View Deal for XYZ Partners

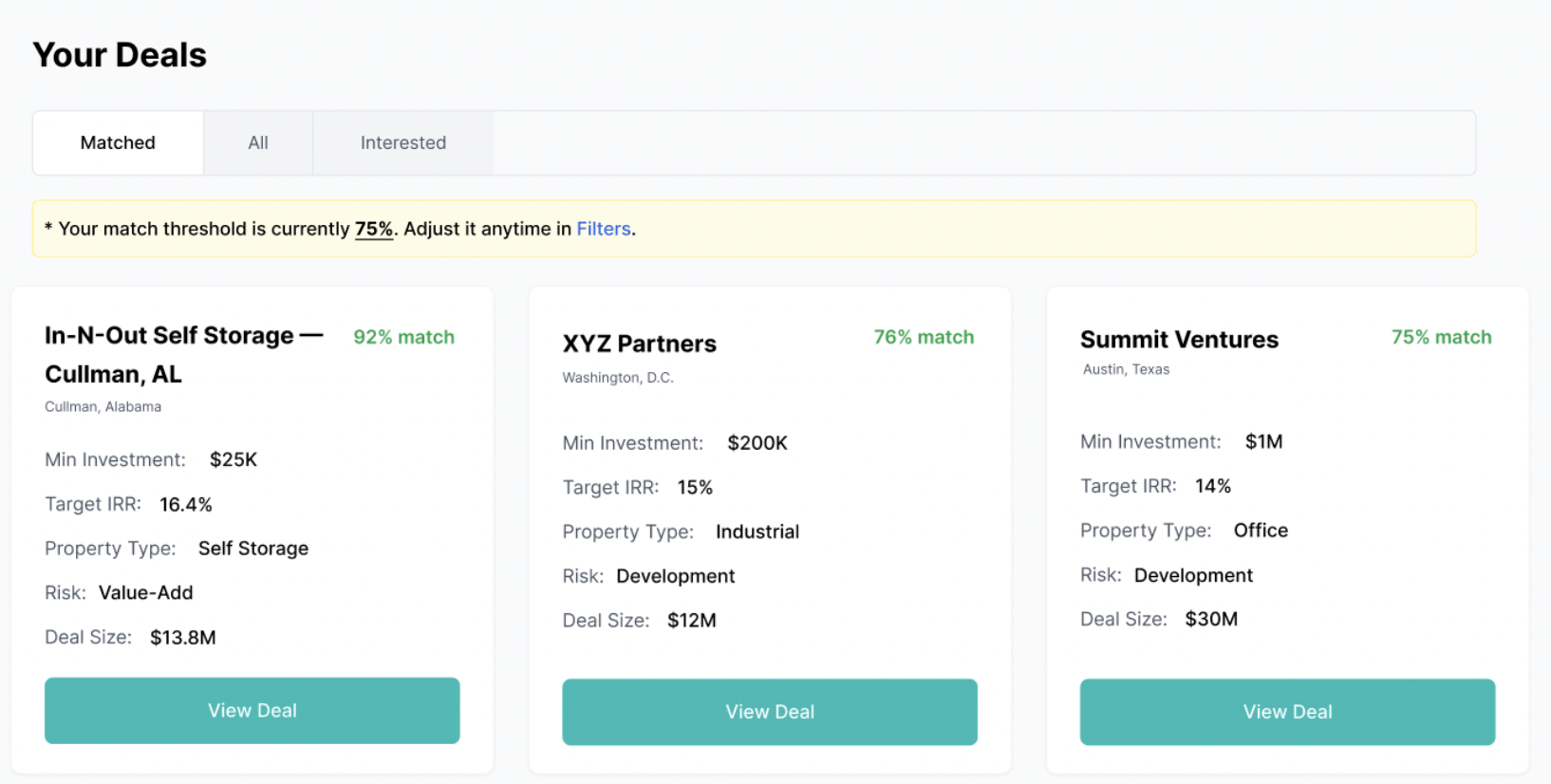769,712
